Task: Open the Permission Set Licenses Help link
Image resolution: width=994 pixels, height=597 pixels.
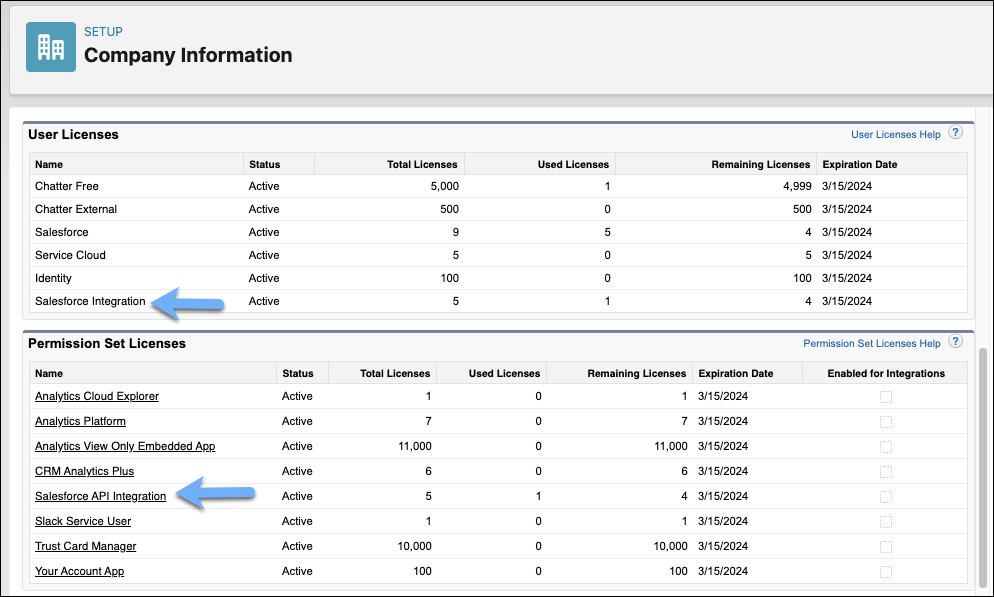Action: pyautogui.click(x=871, y=343)
